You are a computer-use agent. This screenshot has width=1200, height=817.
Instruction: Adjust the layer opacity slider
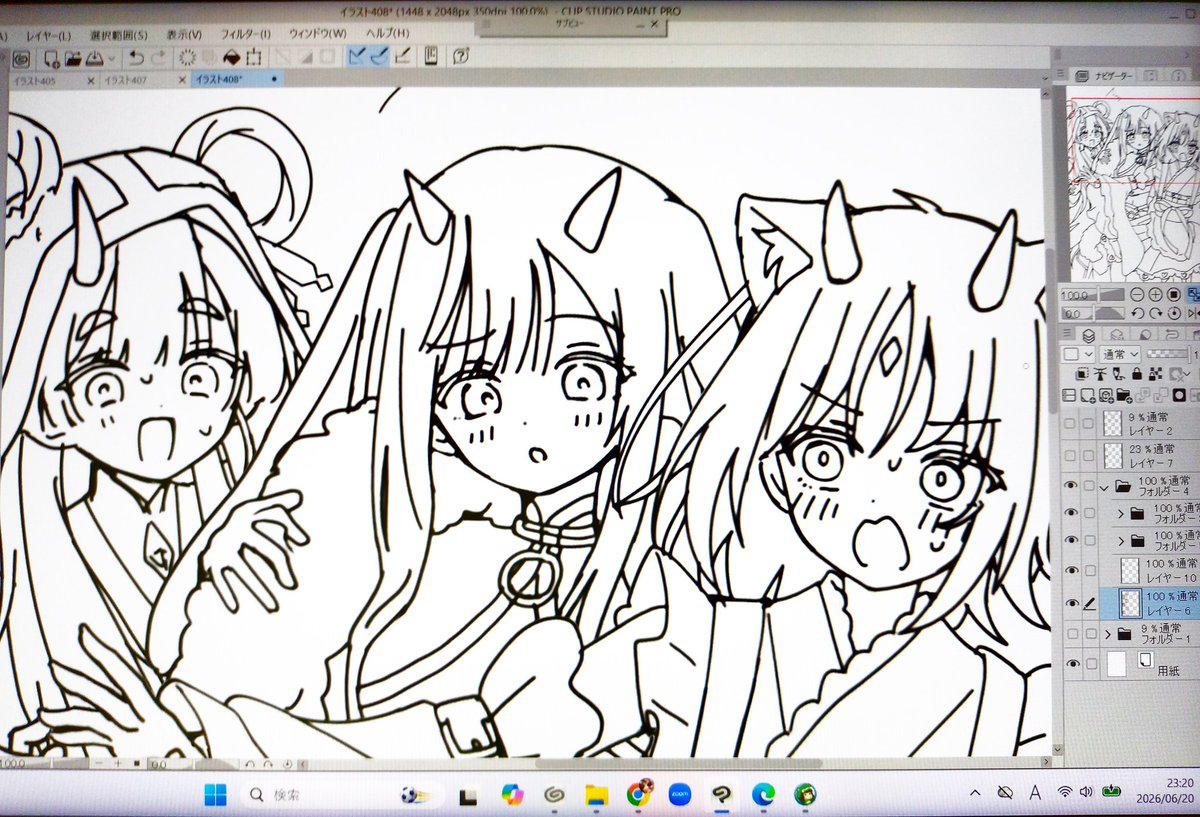pos(1168,354)
